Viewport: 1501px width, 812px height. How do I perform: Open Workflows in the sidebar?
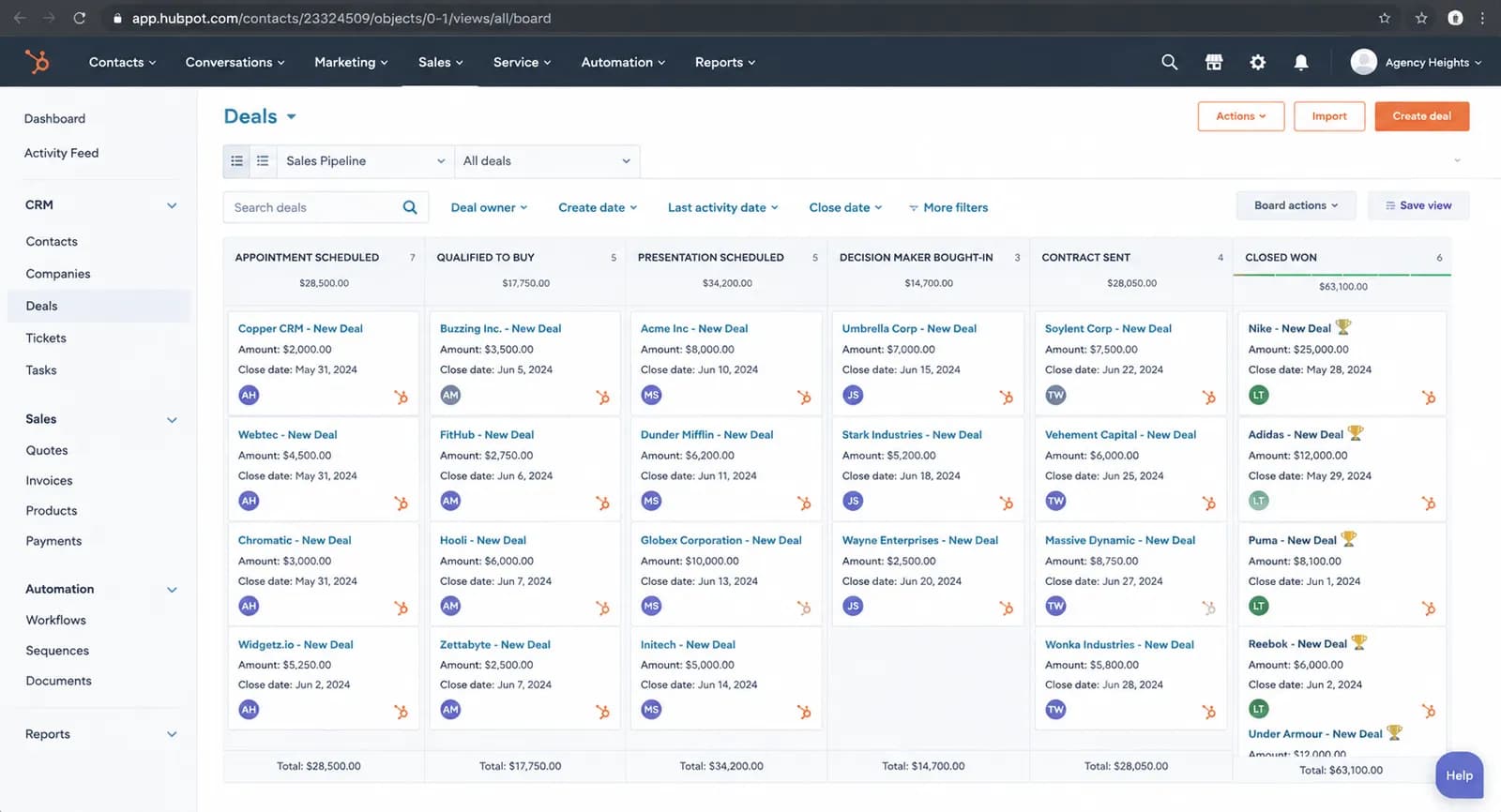(56, 621)
